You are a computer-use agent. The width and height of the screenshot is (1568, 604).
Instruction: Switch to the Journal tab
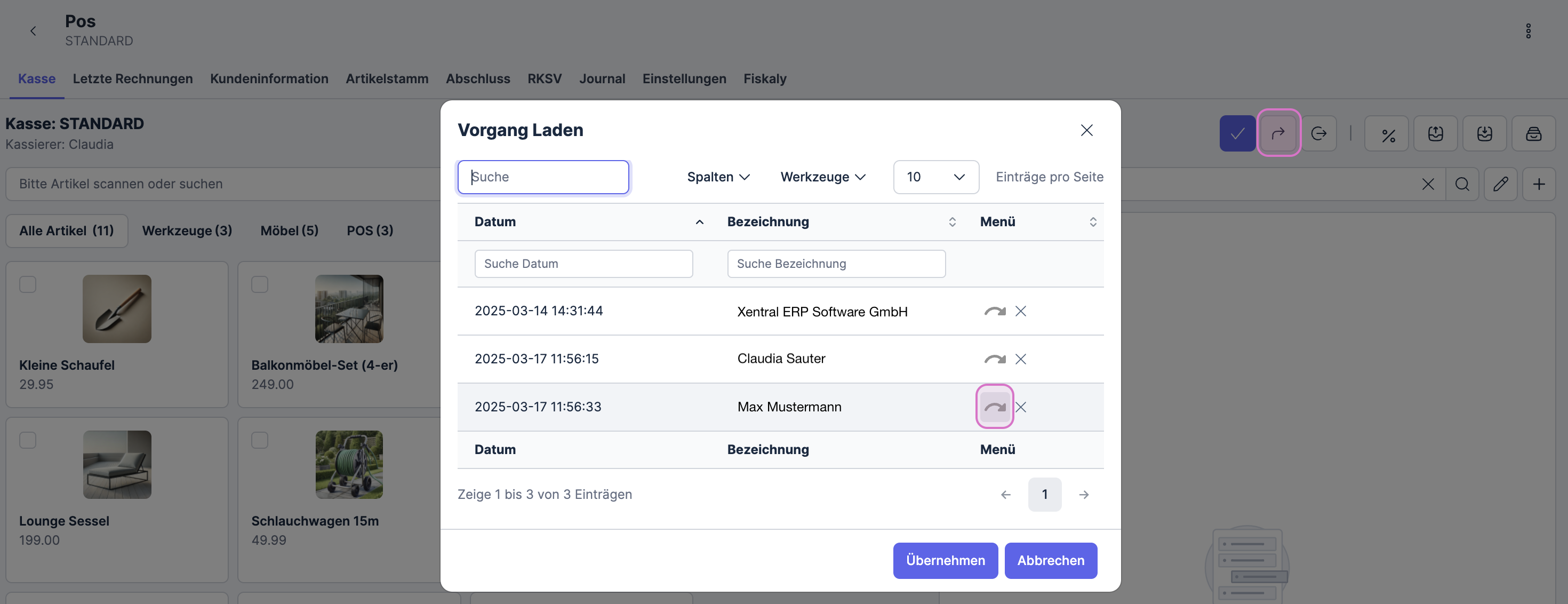(x=602, y=79)
